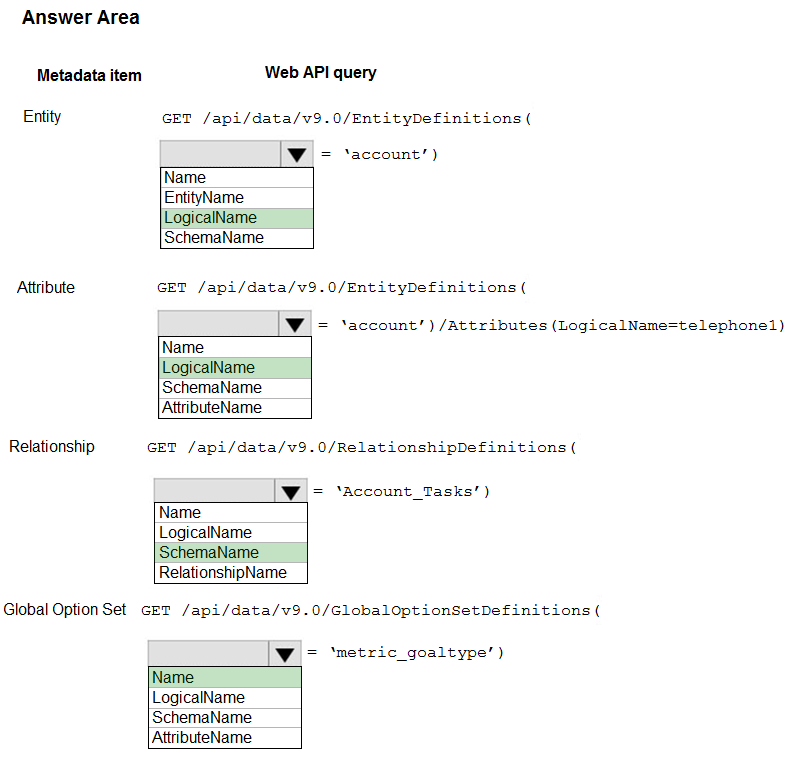
Task: Choose AttributeName in Global Option Set list
Action: pyautogui.click(x=225, y=738)
